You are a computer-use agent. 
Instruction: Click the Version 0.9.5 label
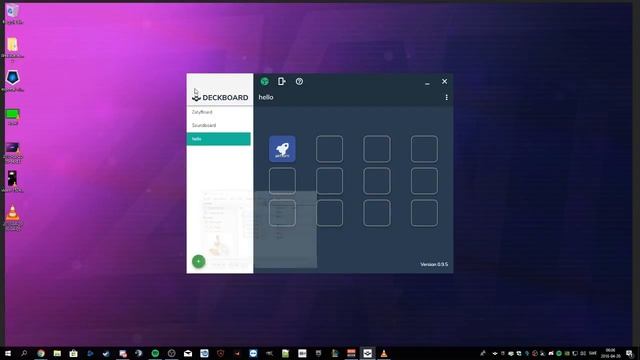pos(434,264)
